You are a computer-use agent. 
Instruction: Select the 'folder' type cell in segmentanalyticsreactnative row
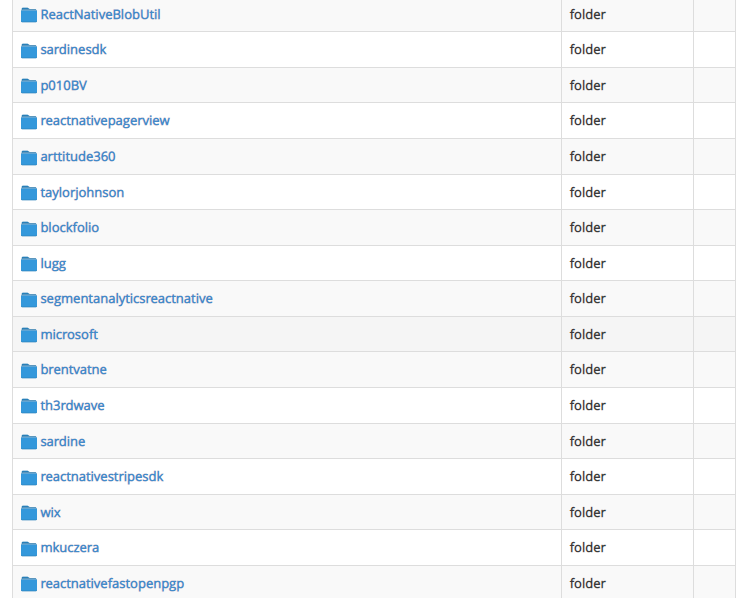pos(627,299)
